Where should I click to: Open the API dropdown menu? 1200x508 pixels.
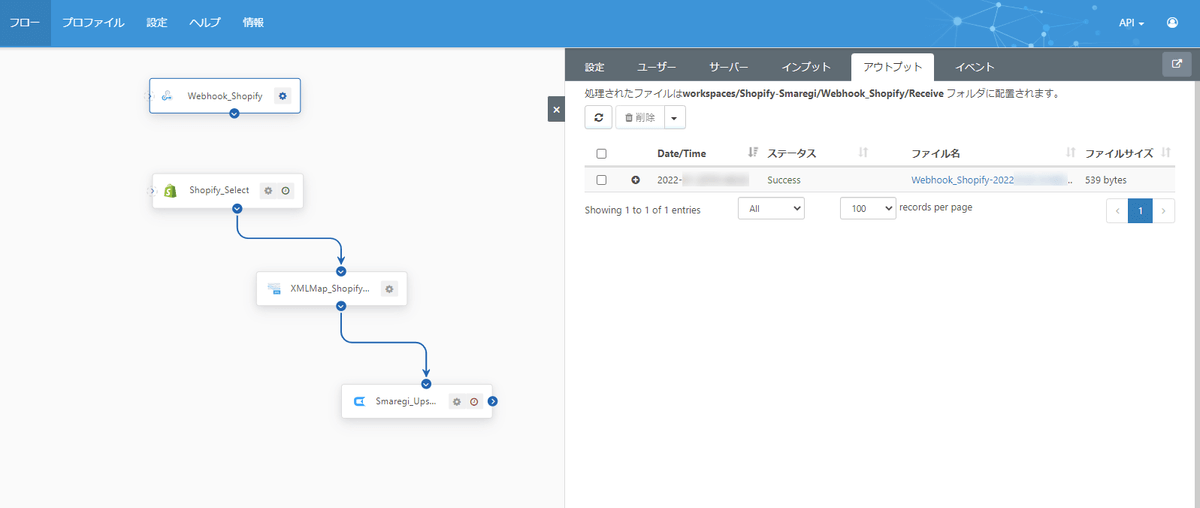click(1131, 22)
